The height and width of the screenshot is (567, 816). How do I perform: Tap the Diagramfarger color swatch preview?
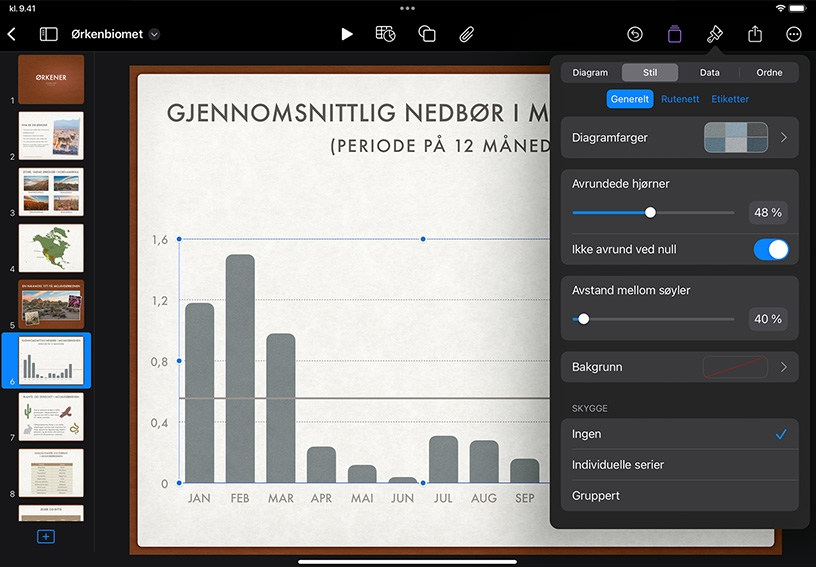pos(736,137)
